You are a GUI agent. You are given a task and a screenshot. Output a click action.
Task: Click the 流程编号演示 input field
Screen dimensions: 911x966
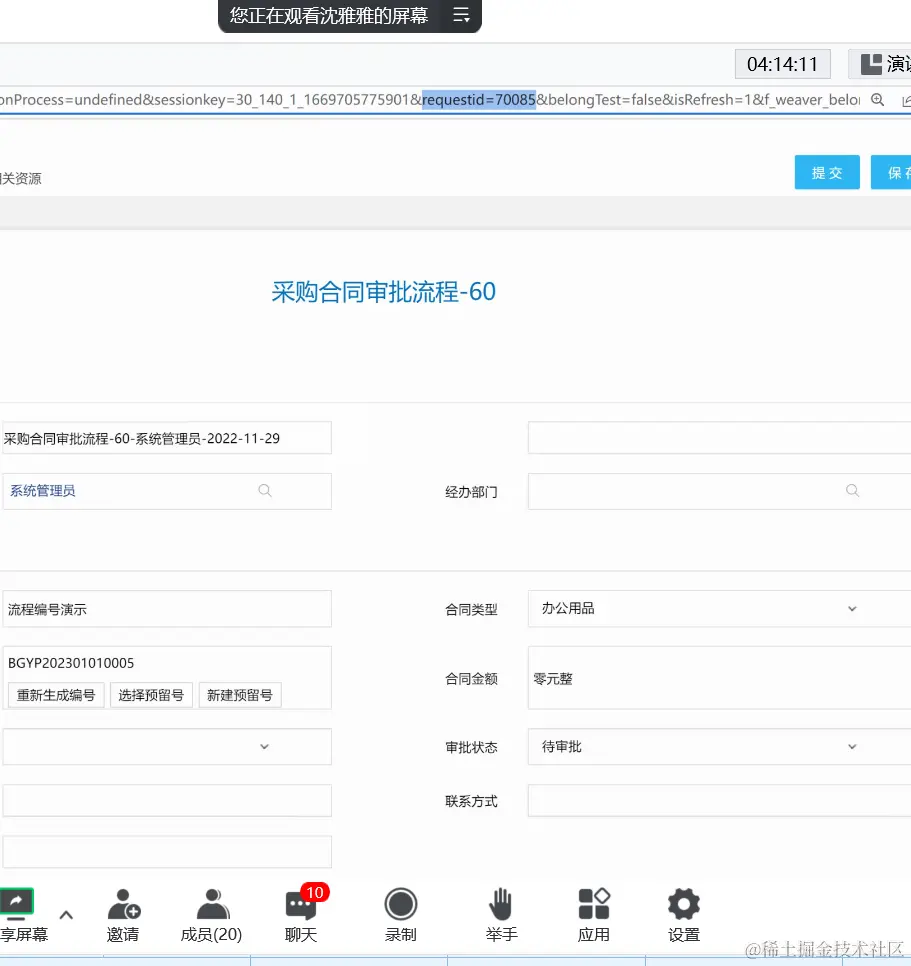pyautogui.click(x=167, y=609)
